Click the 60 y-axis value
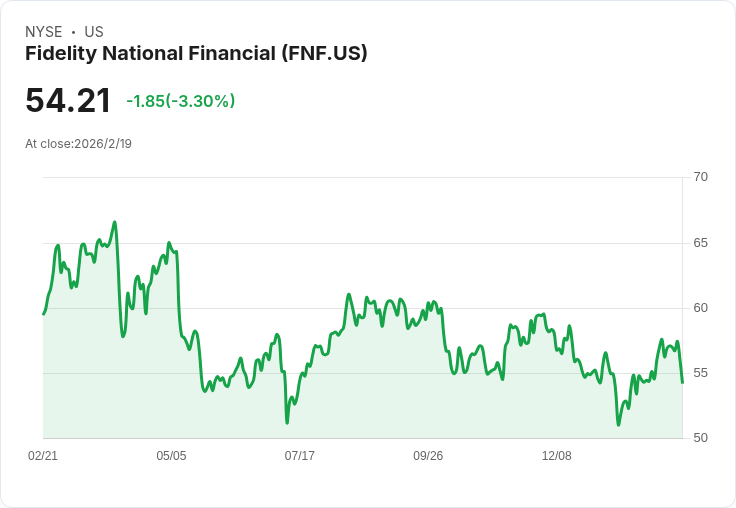This screenshot has height=508, width=736. pyautogui.click(x=700, y=308)
